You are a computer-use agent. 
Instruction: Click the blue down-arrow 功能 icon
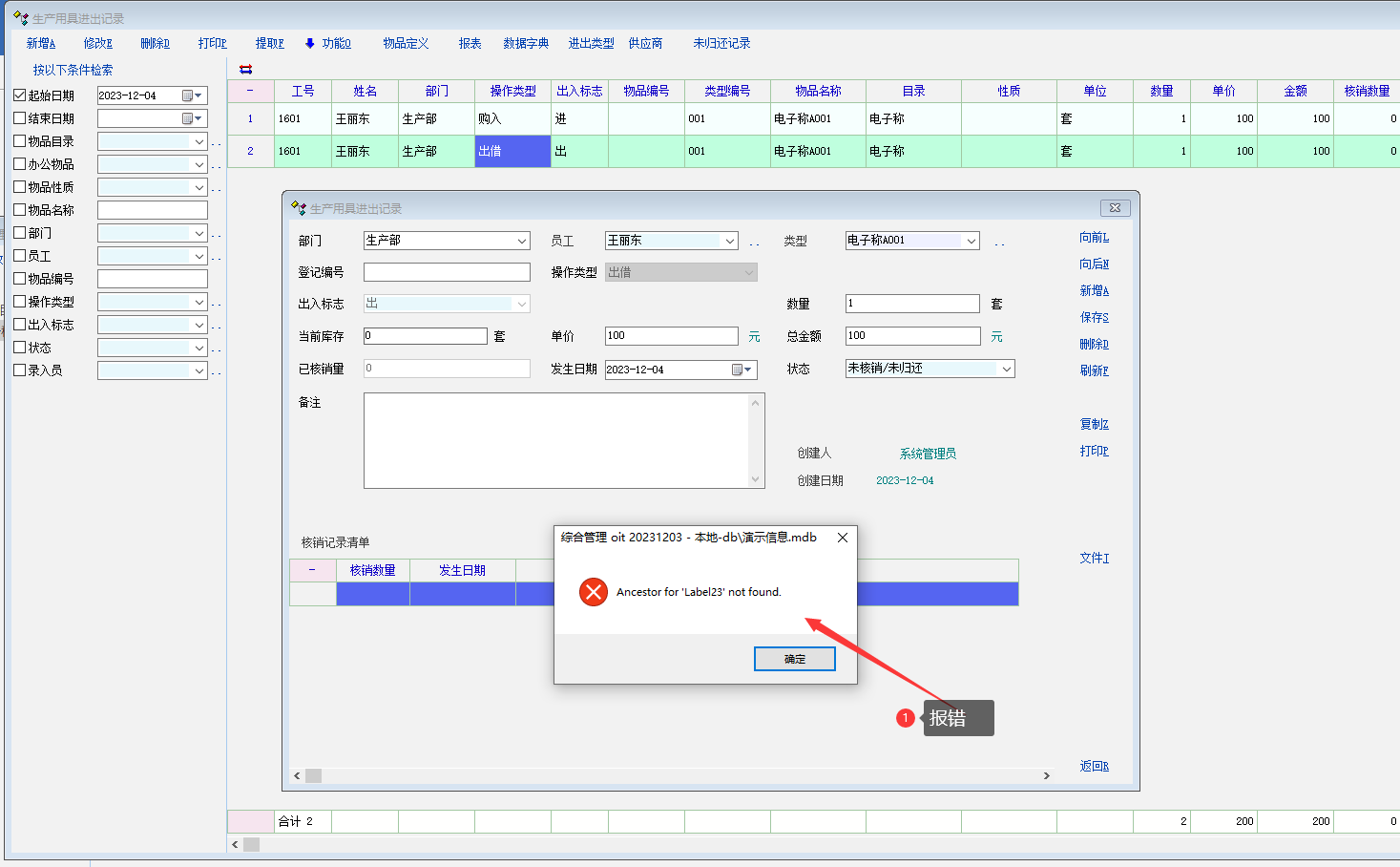310,43
